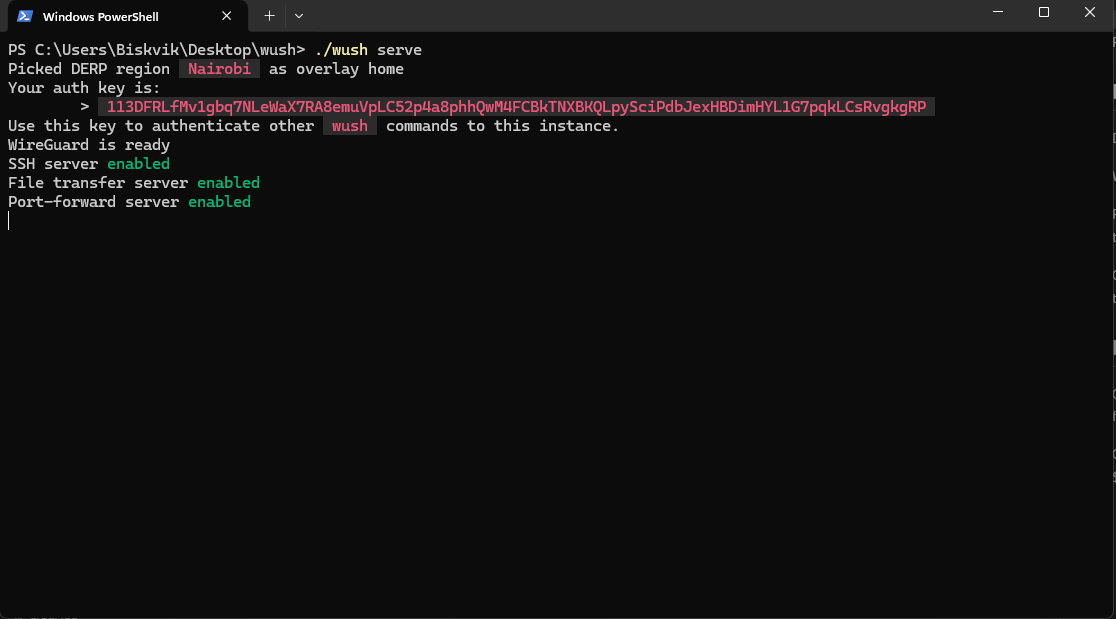This screenshot has width=1116, height=619.
Task: Click 'enabled' on File transfer server line
Action: point(228,183)
